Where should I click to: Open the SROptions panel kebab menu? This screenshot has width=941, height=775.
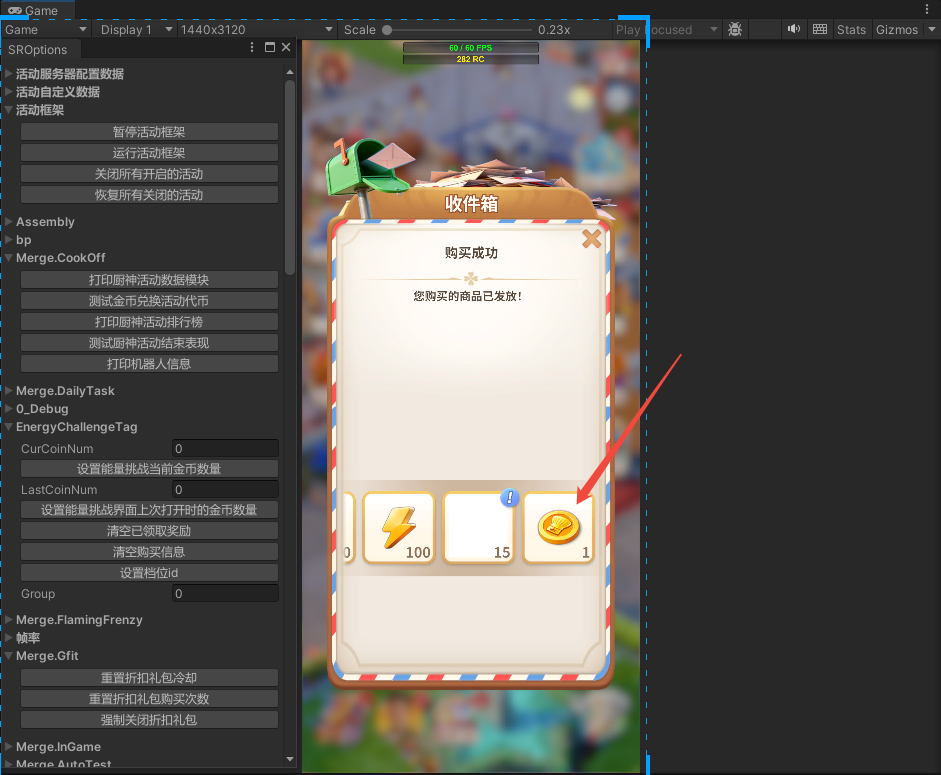pyautogui.click(x=253, y=48)
